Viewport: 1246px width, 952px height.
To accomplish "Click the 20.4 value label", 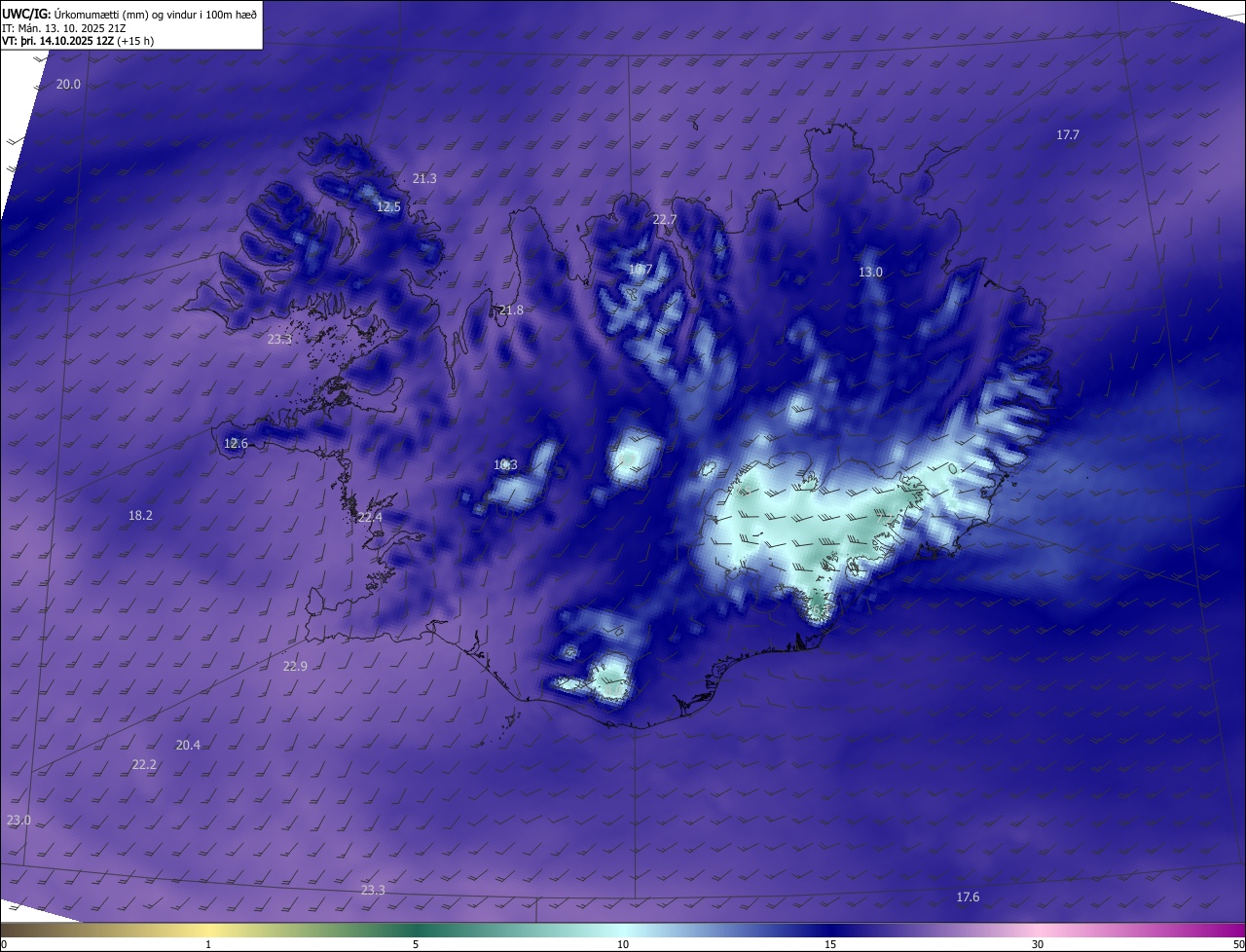I will point(188,746).
